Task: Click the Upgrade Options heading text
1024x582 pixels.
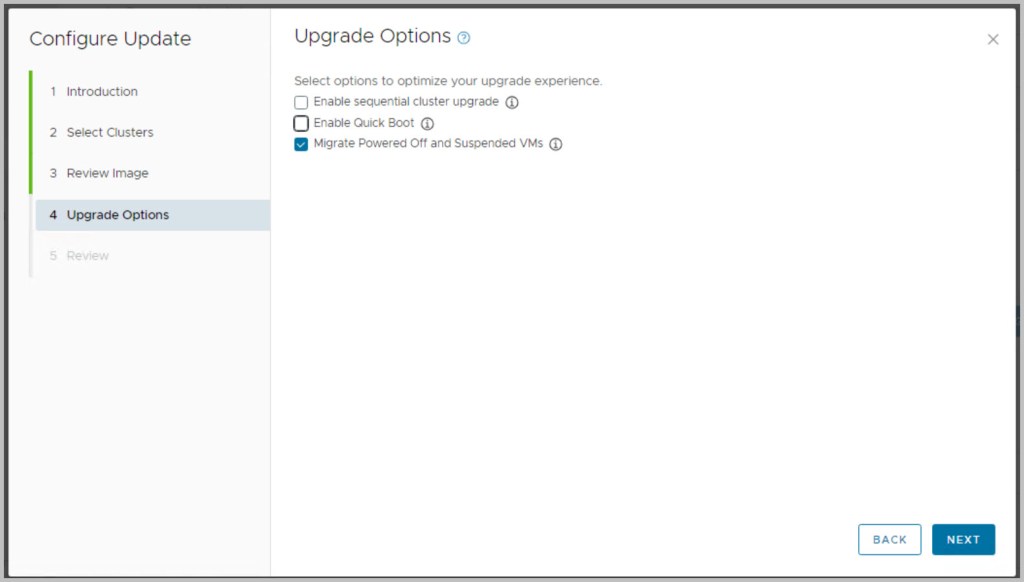Action: (372, 36)
